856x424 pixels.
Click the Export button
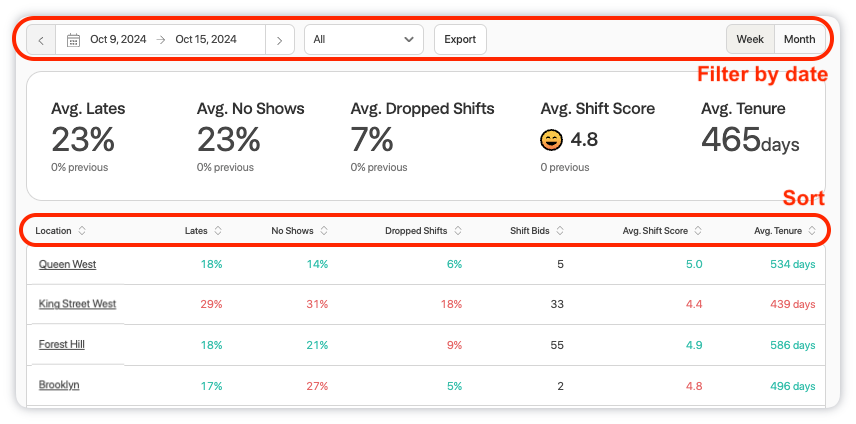click(x=460, y=40)
